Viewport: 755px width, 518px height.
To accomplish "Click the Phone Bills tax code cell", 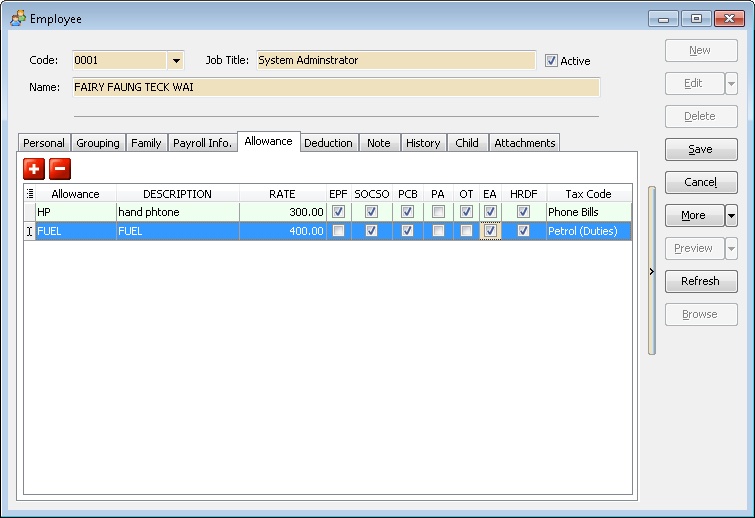I will tap(589, 212).
